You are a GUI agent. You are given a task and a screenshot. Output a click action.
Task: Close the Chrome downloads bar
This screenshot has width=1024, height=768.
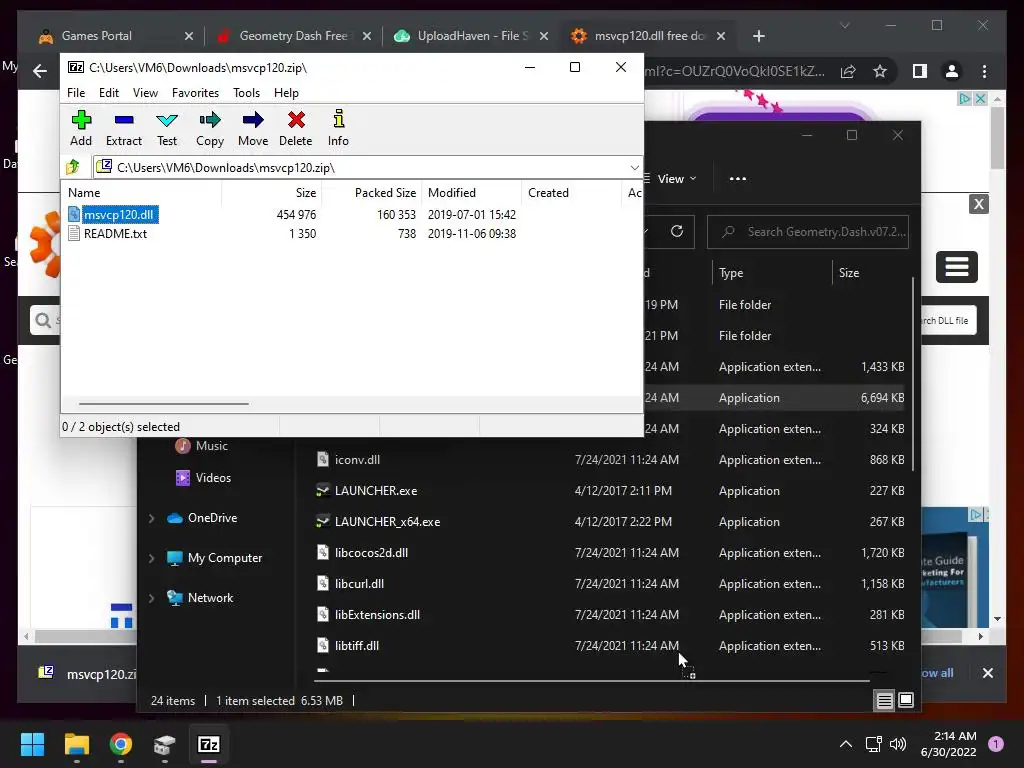[x=987, y=673]
